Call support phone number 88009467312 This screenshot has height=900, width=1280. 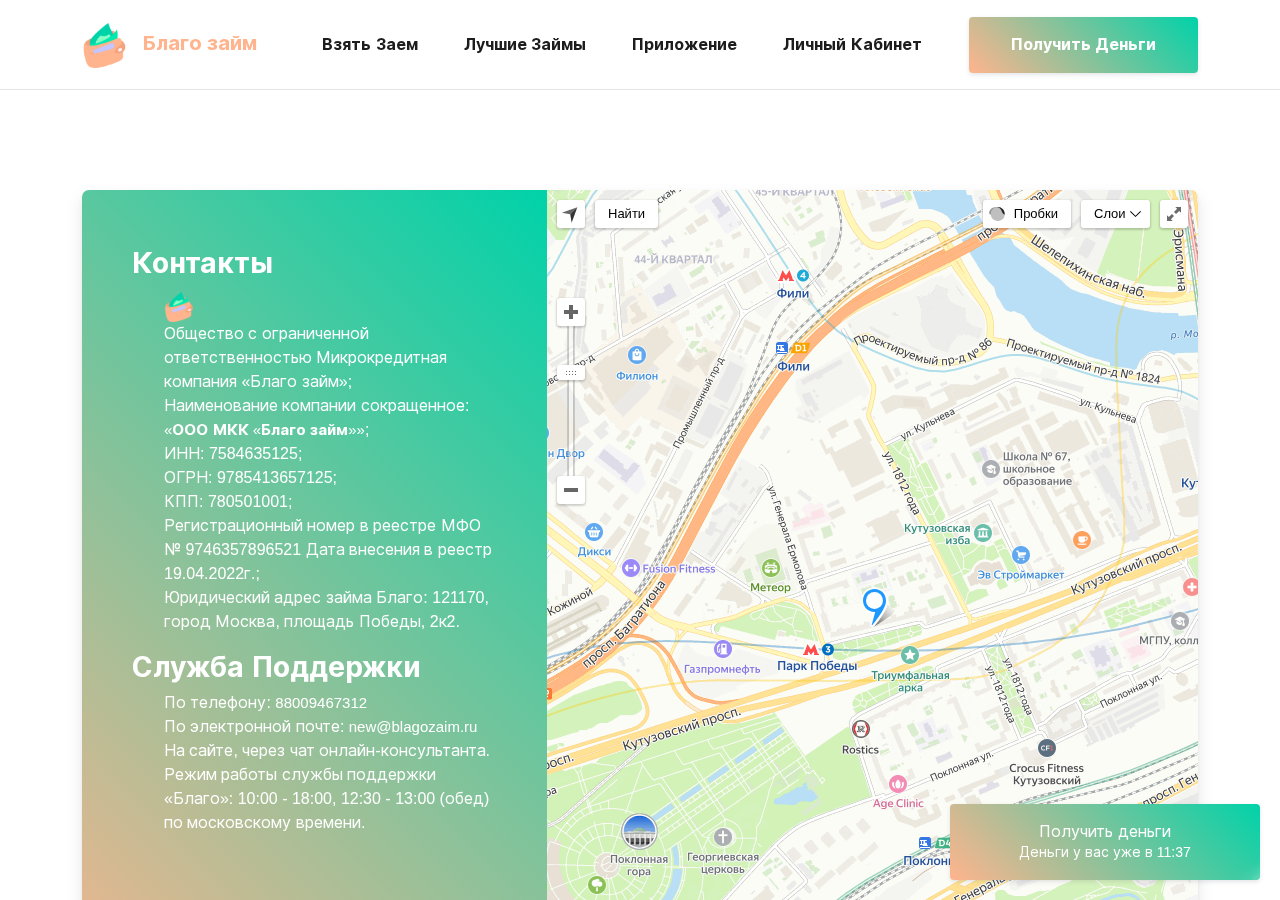(x=321, y=703)
